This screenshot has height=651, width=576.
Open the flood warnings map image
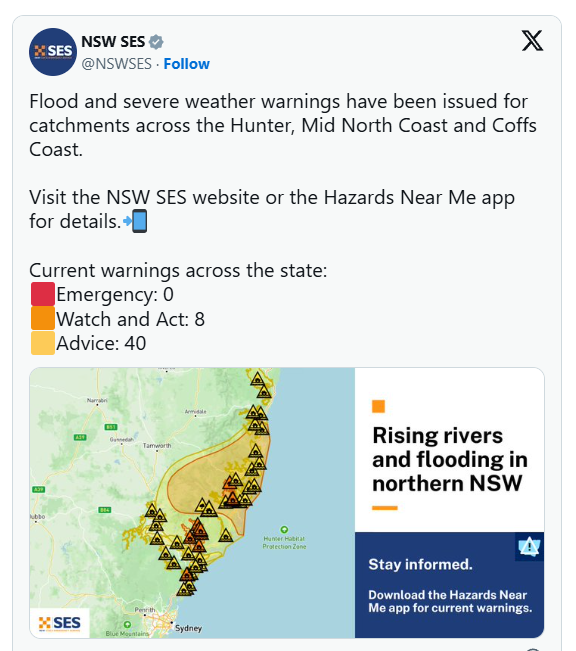(287, 503)
